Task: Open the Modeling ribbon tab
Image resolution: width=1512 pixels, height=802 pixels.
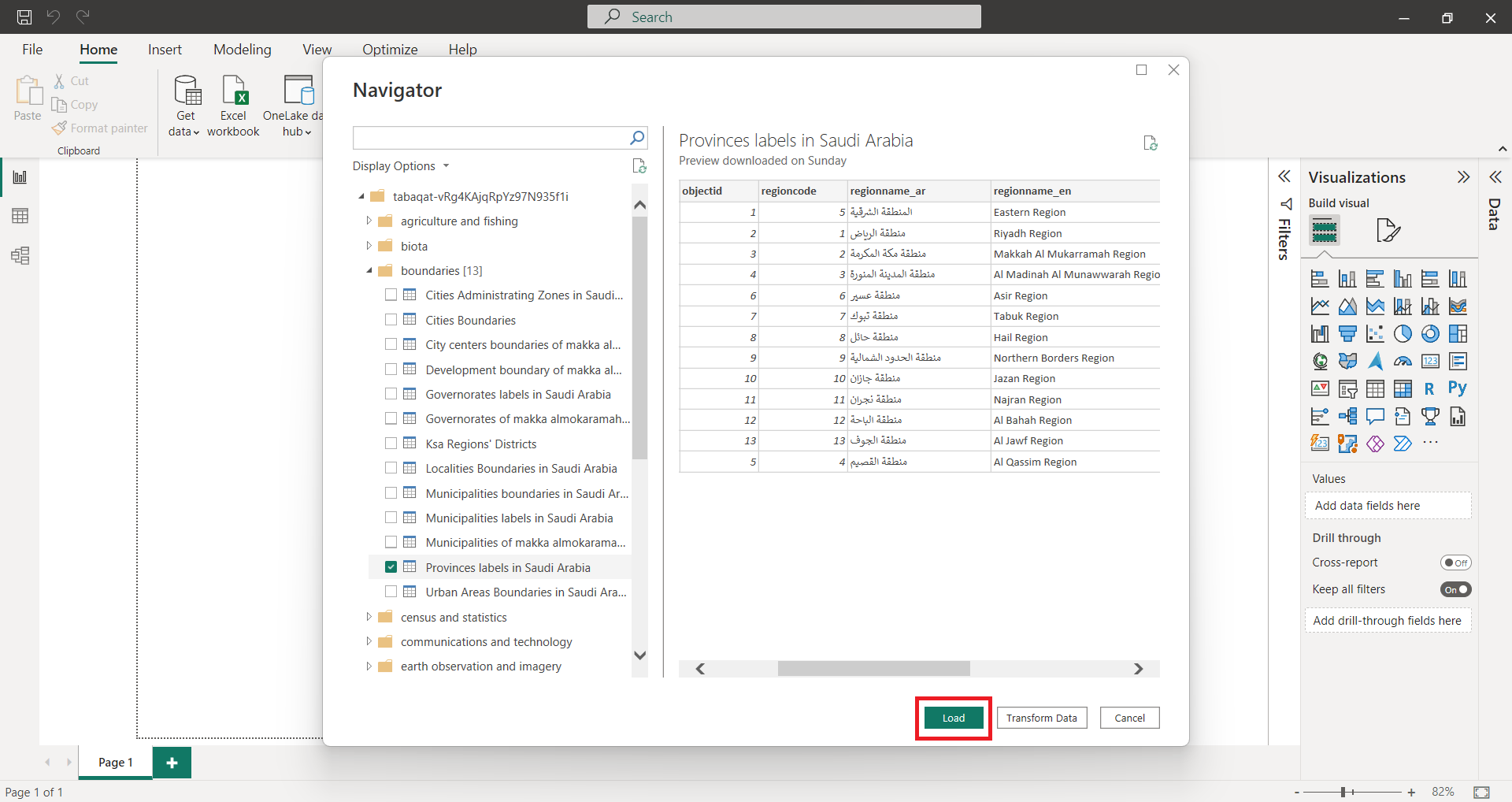Action: point(243,49)
